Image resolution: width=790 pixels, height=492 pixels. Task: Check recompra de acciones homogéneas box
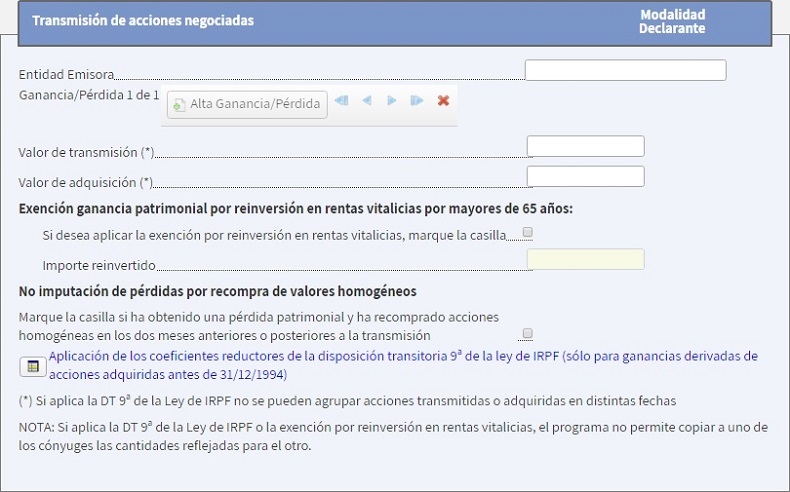point(528,333)
